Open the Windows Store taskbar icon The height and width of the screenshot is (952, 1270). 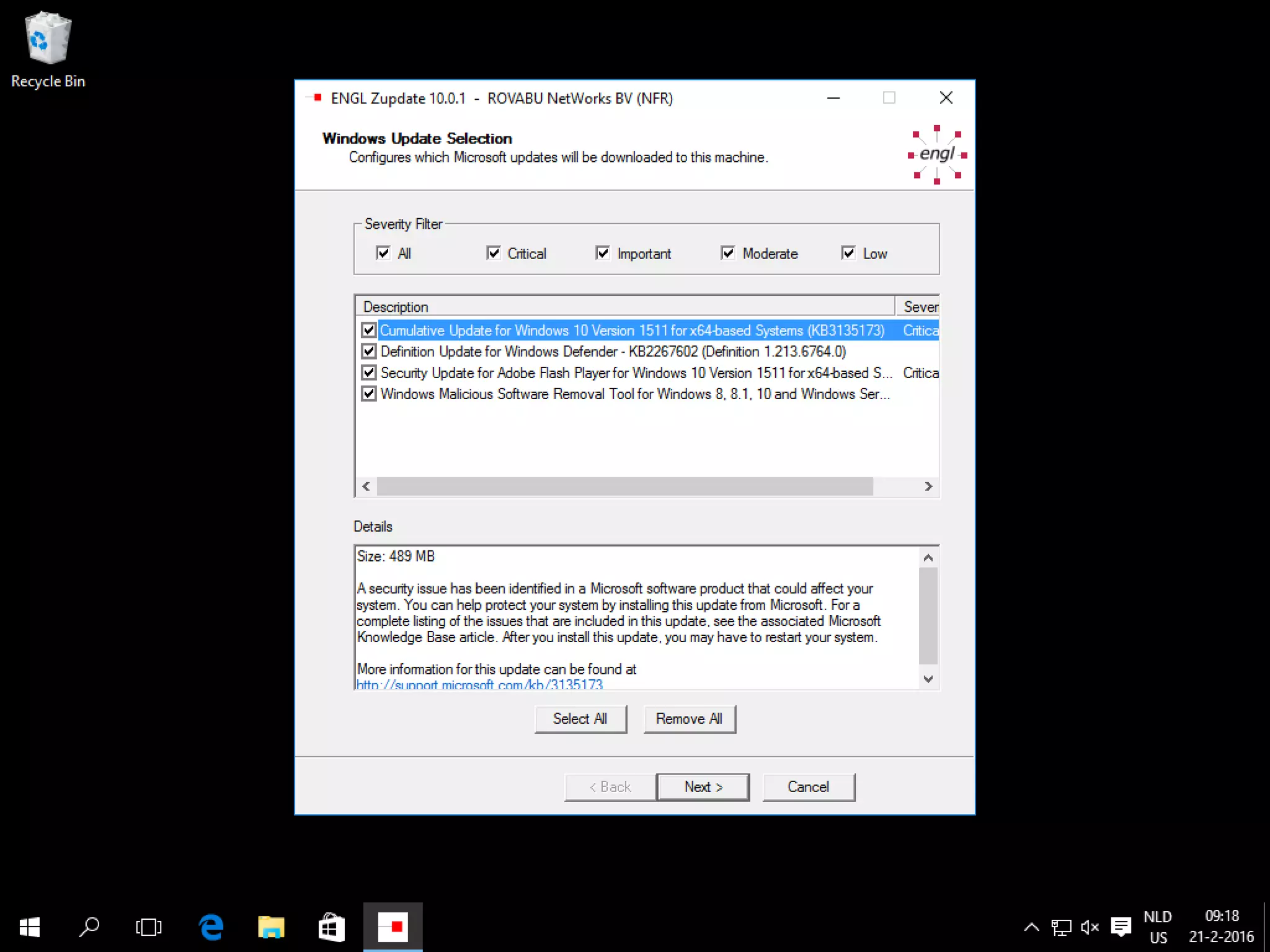point(331,927)
